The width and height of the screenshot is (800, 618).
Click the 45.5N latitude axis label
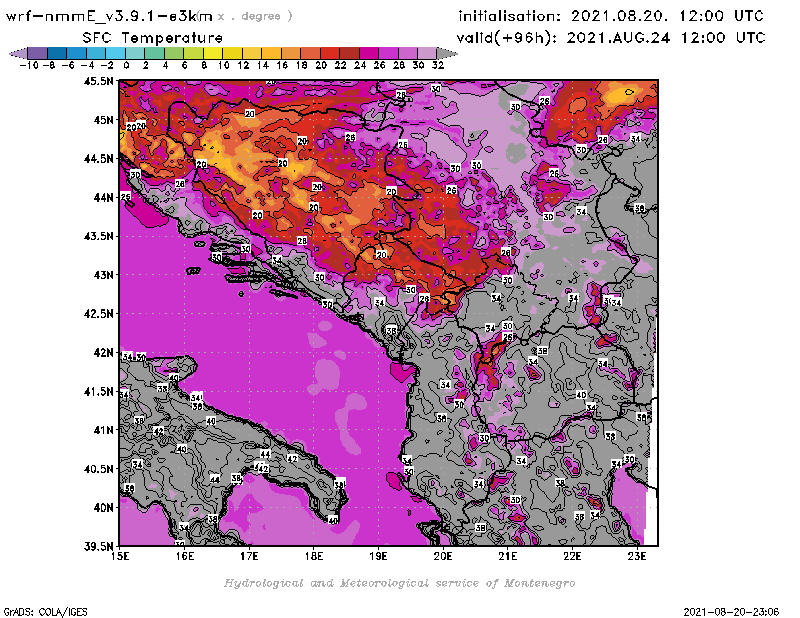98,81
